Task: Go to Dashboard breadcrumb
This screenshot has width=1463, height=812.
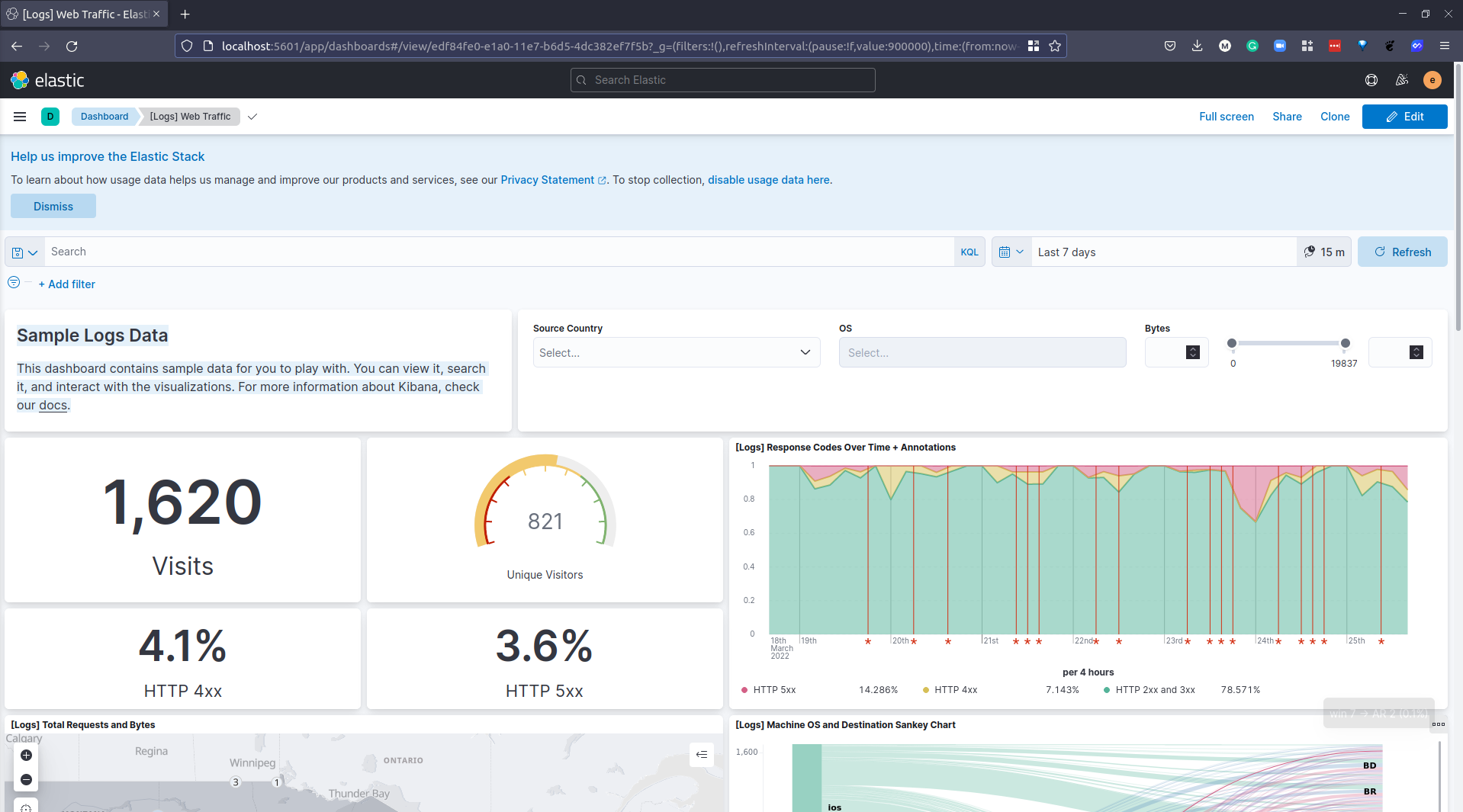Action: pos(104,117)
